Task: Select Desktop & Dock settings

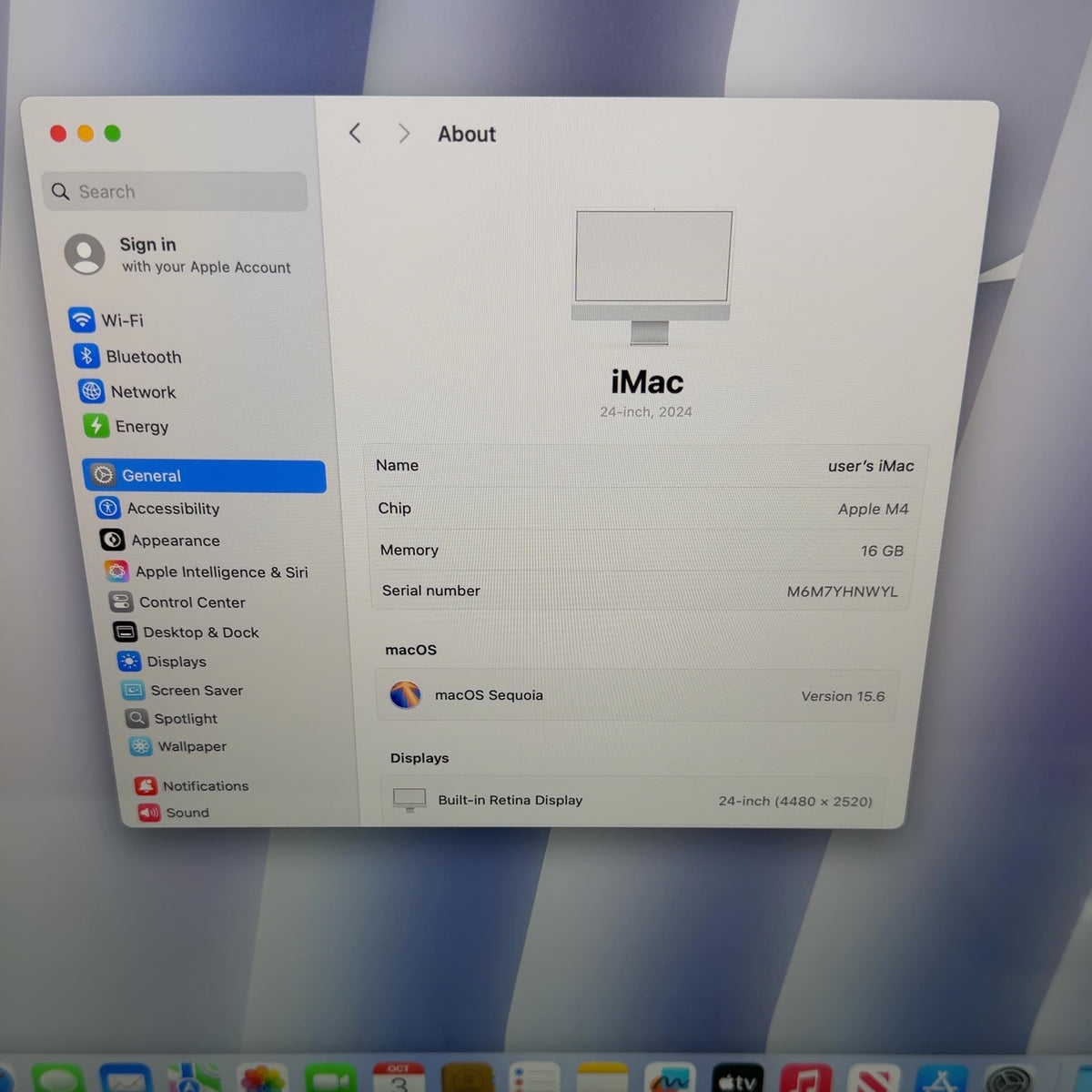Action: [x=186, y=632]
